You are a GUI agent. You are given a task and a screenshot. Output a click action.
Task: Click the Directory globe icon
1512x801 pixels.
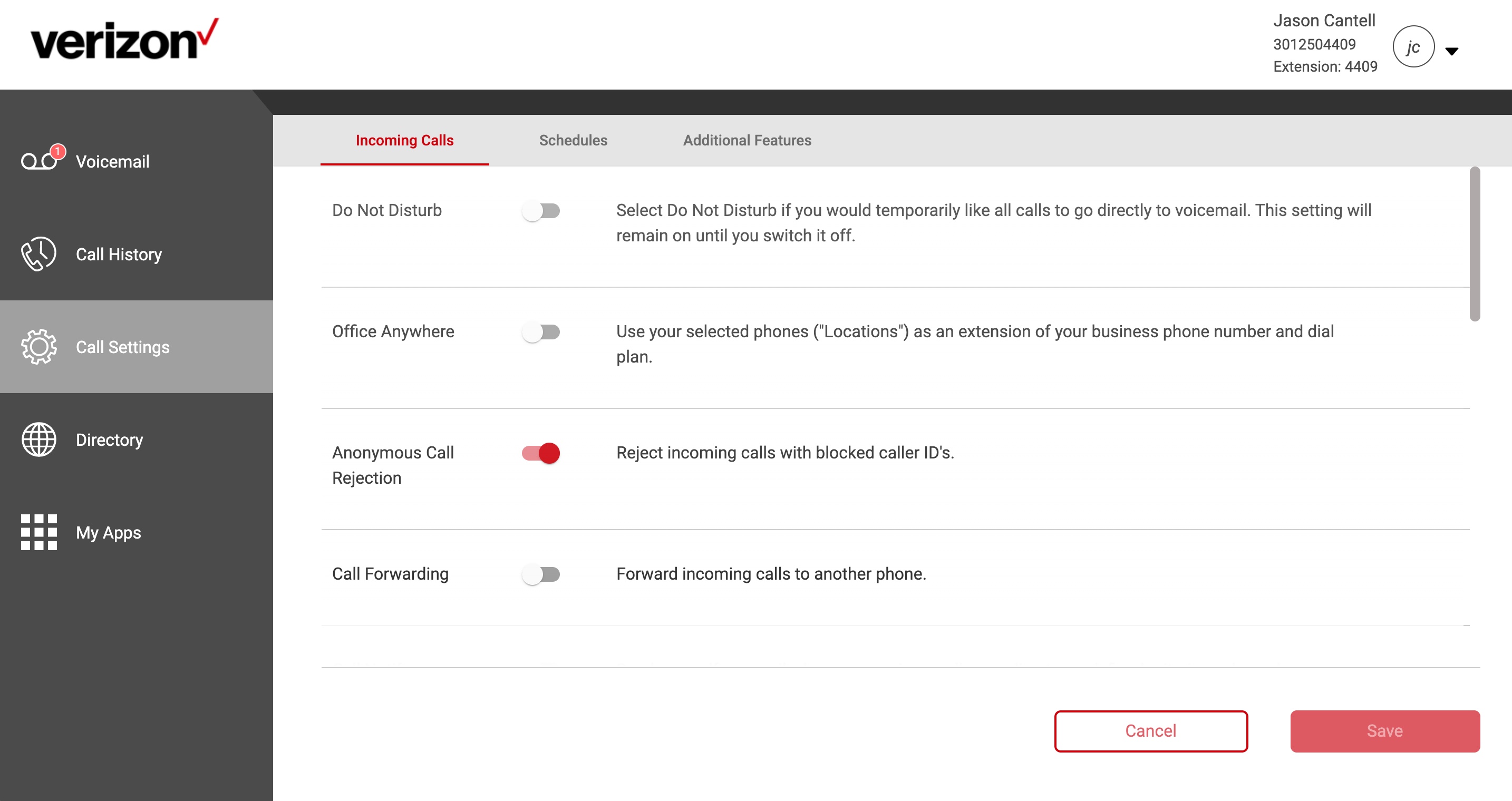tap(37, 440)
